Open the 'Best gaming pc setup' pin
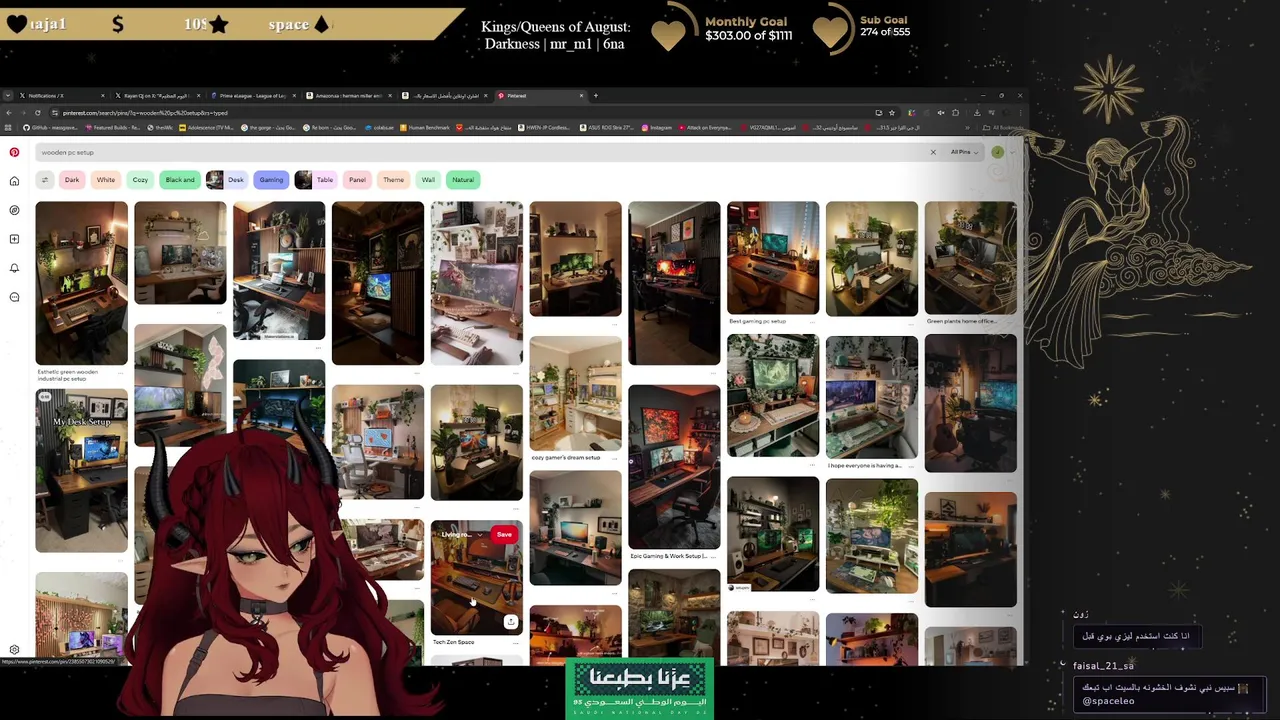Screen dimensions: 1280x720 773,258
